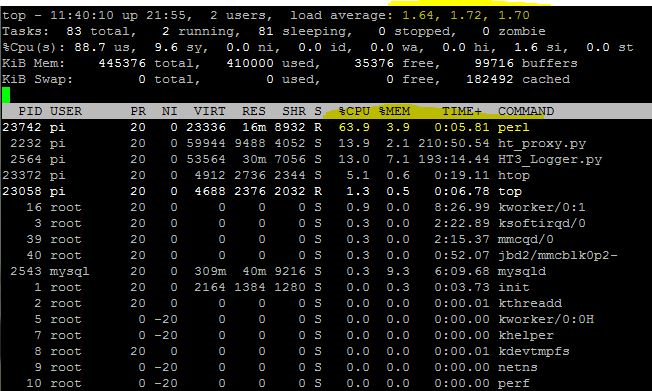This screenshot has width=652, height=391.
Task: Click the mysql user name
Action: [x=69, y=272]
